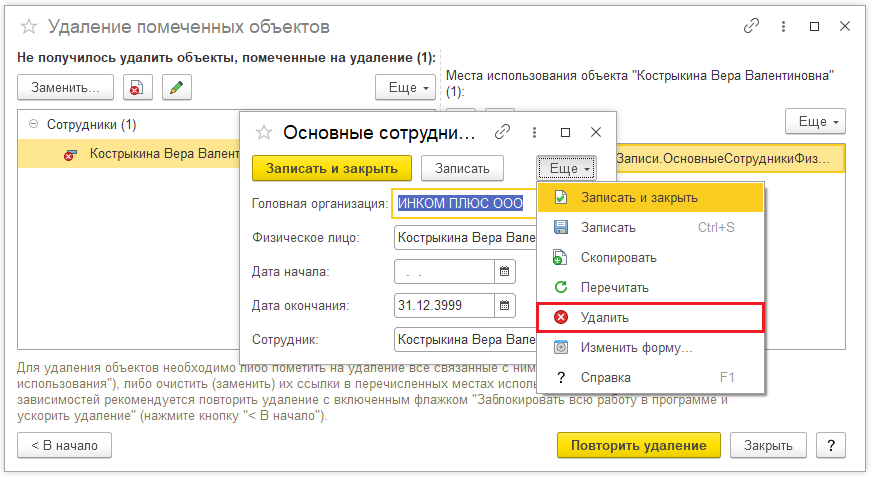This screenshot has width=874, height=478.
Task: Click the question mark help button
Action: click(831, 445)
